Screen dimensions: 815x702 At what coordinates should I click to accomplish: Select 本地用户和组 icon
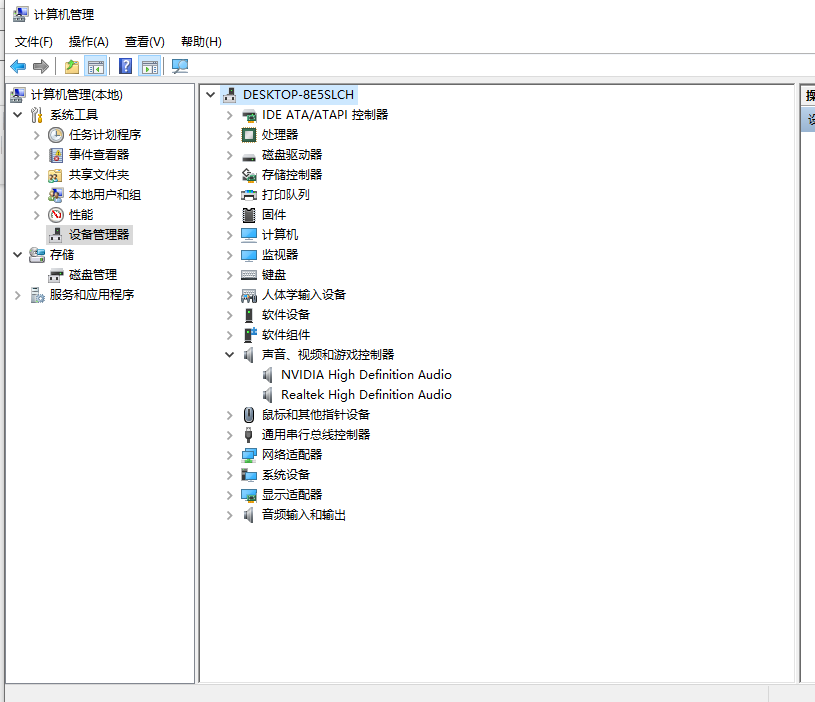pyautogui.click(x=56, y=195)
